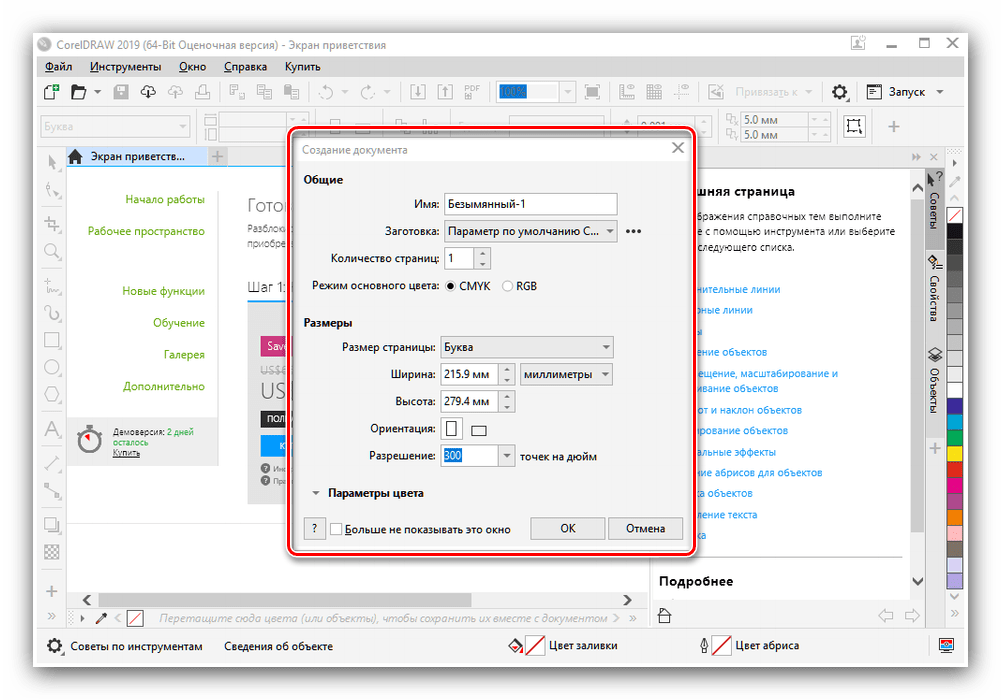Click the three dots button beside Заготовка
Image resolution: width=1001 pixels, height=700 pixels.
click(633, 231)
